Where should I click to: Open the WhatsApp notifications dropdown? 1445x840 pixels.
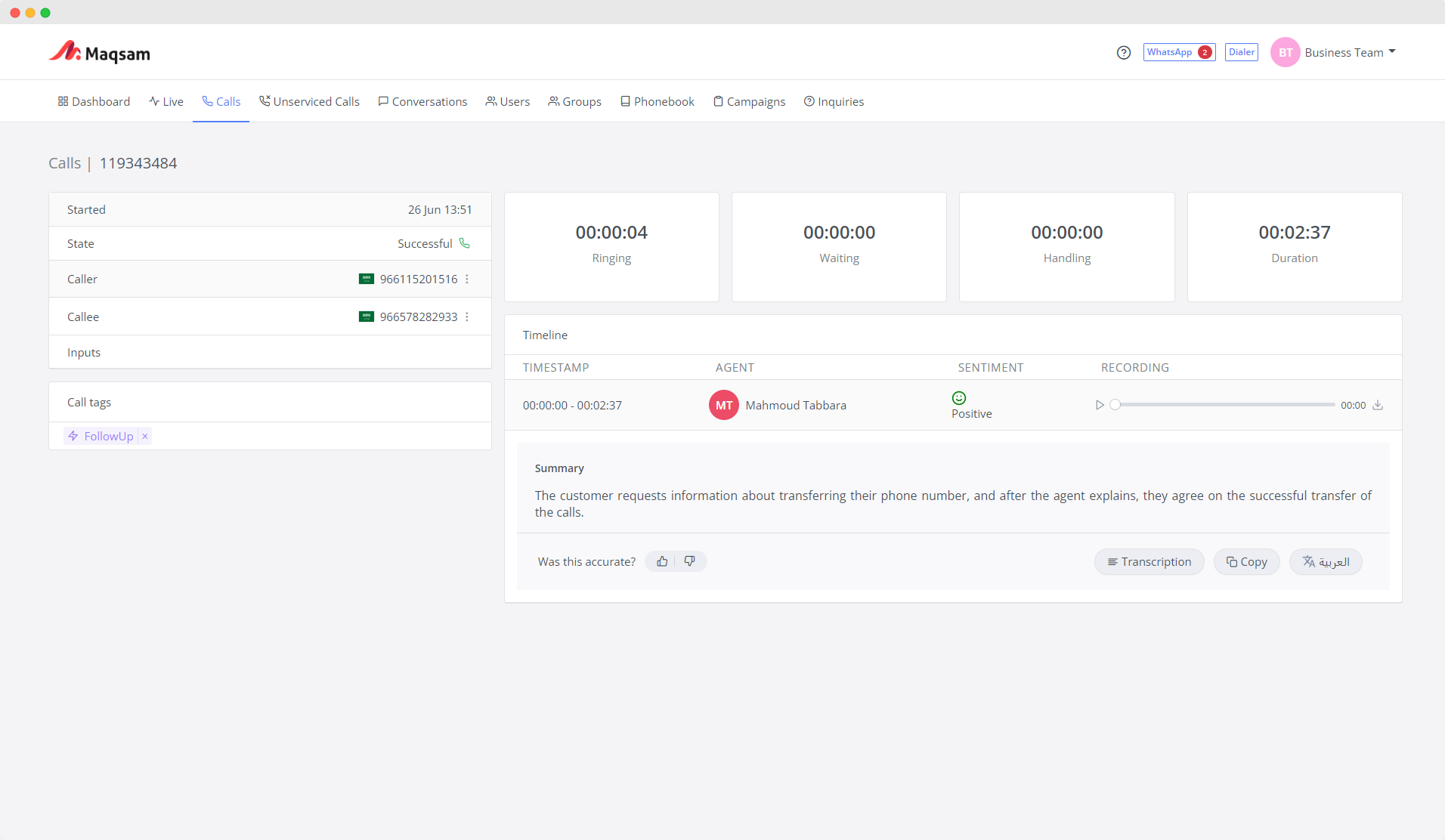(1179, 52)
